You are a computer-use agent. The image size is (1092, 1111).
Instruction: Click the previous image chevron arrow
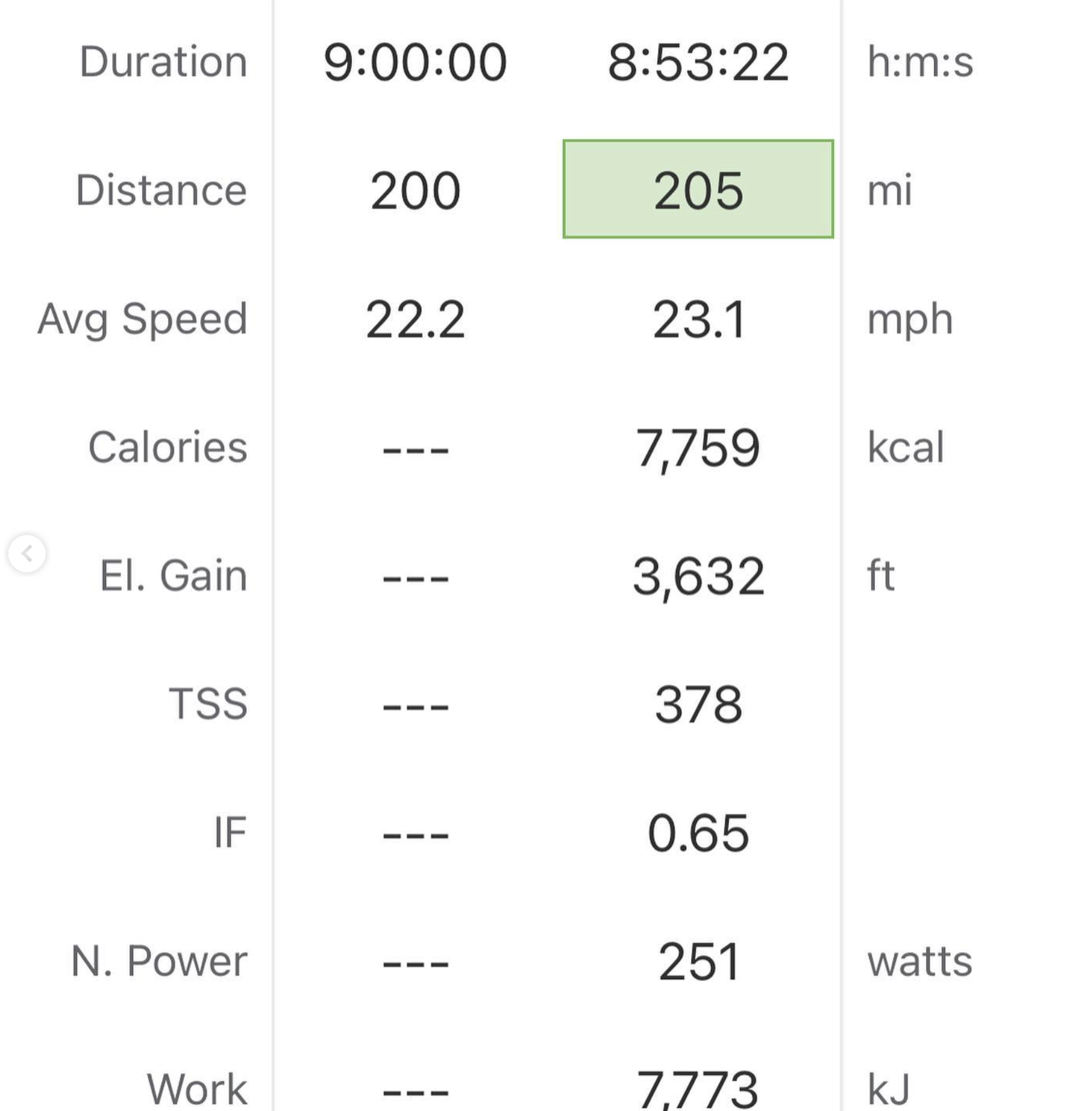pos(27,553)
